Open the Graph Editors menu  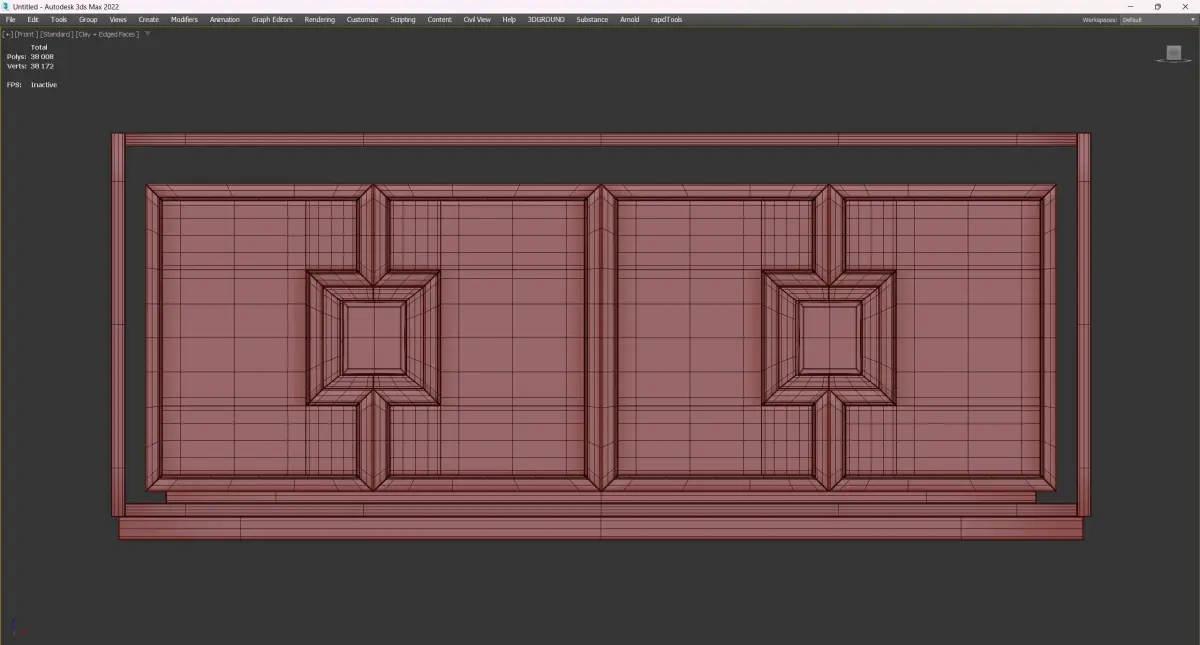(x=272, y=19)
